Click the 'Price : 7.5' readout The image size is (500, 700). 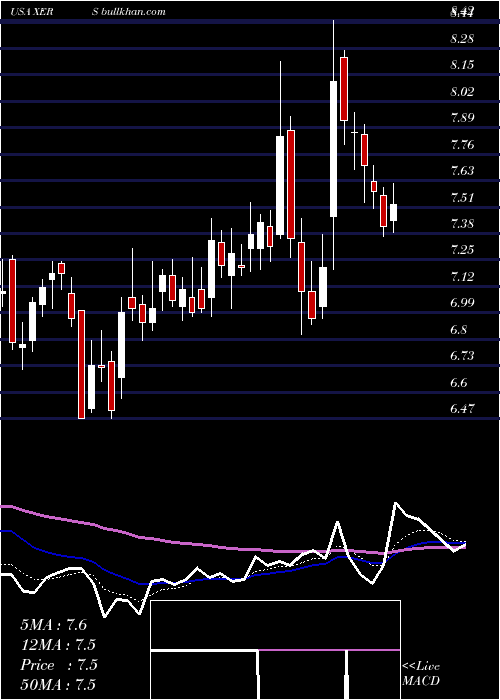click(x=59, y=665)
